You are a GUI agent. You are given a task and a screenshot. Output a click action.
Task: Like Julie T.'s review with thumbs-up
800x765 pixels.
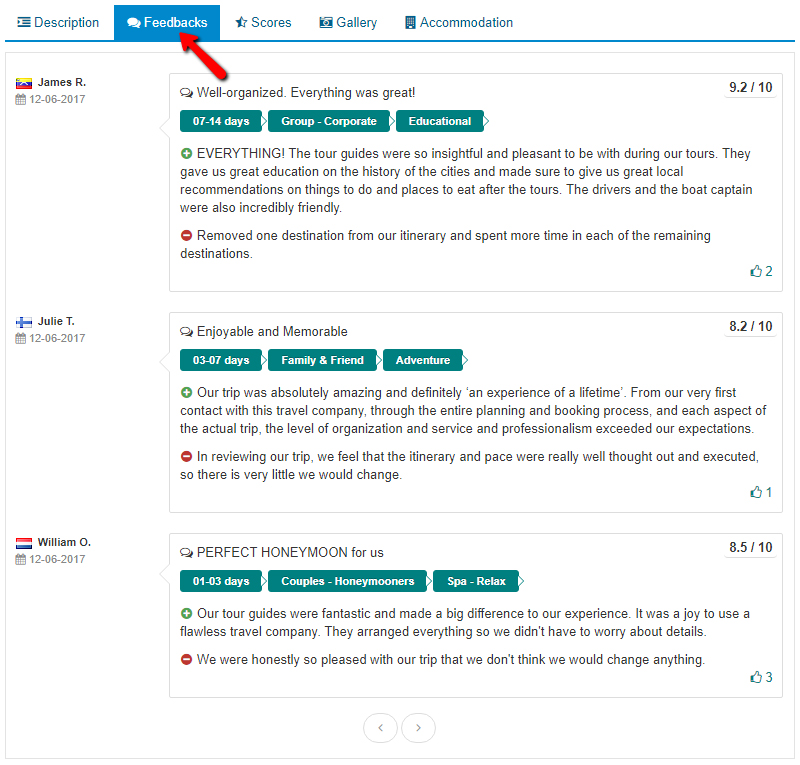point(756,492)
